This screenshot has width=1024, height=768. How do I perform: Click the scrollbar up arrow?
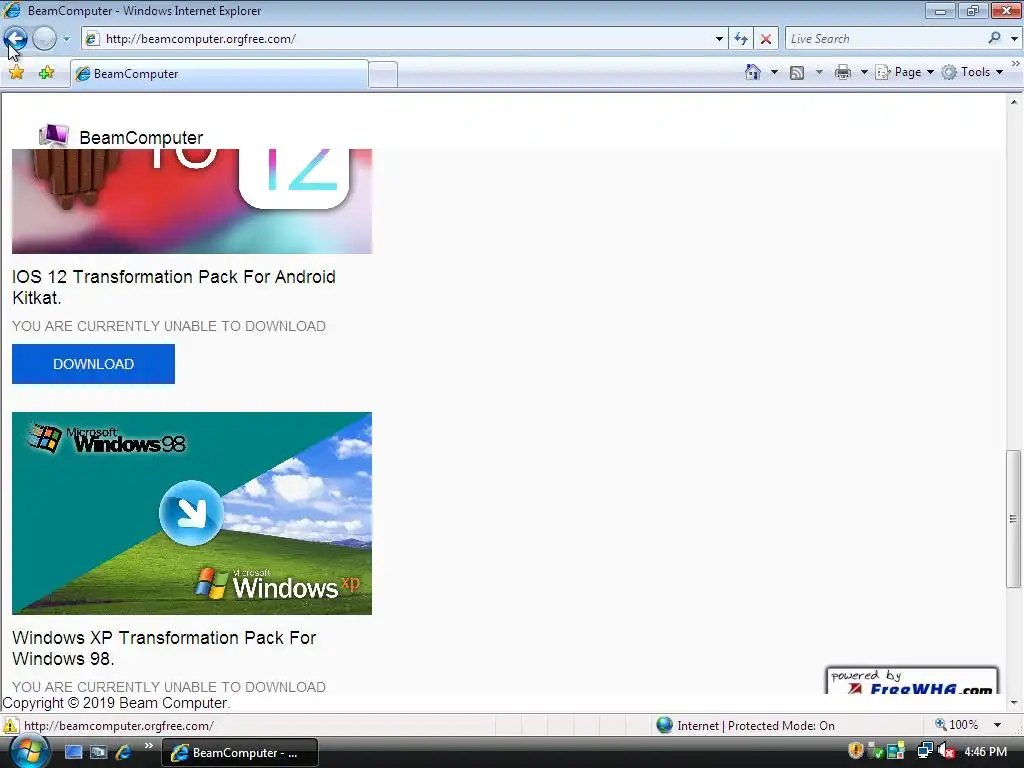pyautogui.click(x=1014, y=102)
